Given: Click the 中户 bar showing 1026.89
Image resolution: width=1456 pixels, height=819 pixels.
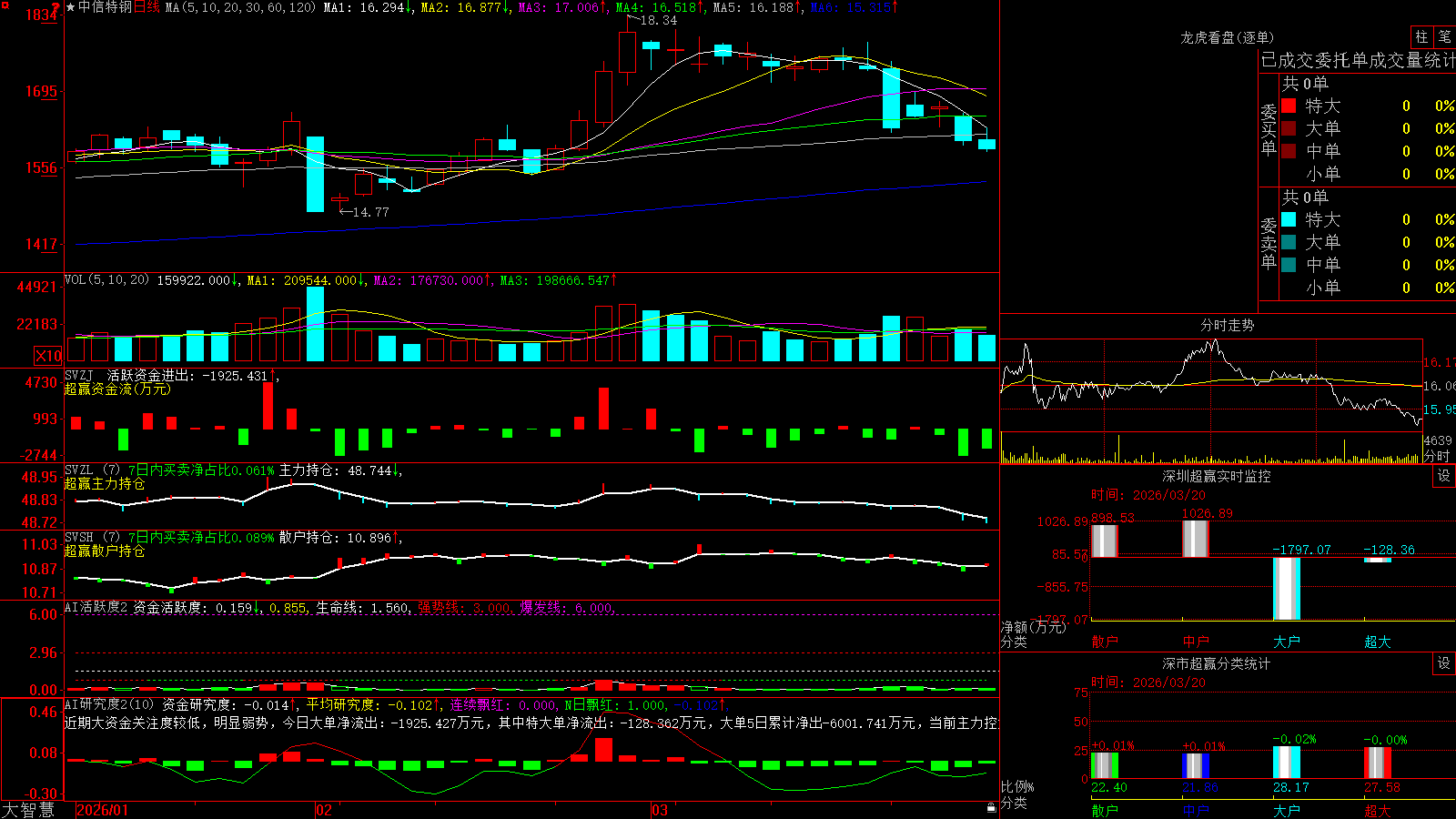Looking at the screenshot, I should [x=1196, y=539].
